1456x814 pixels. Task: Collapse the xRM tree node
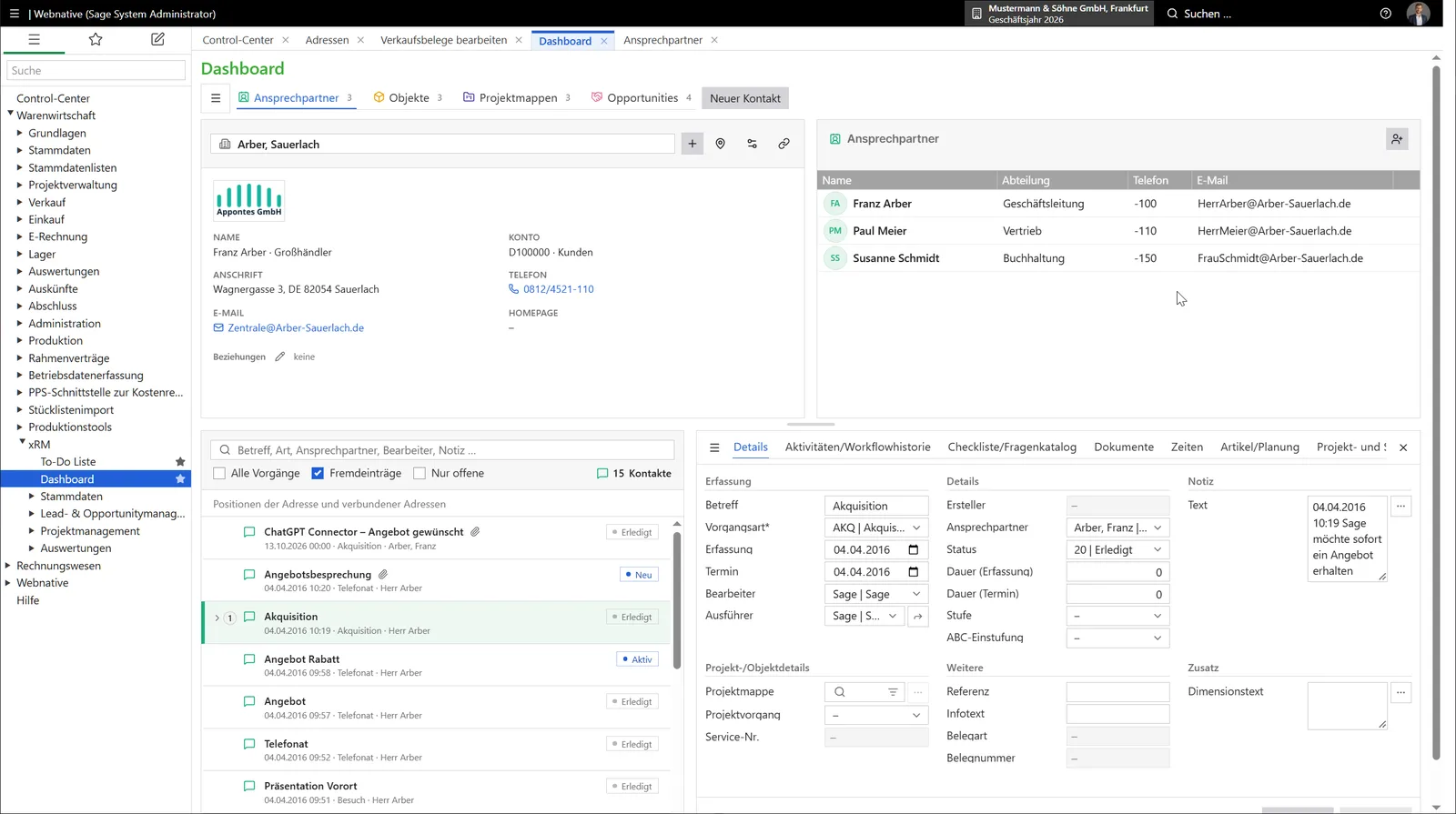pos(23,444)
